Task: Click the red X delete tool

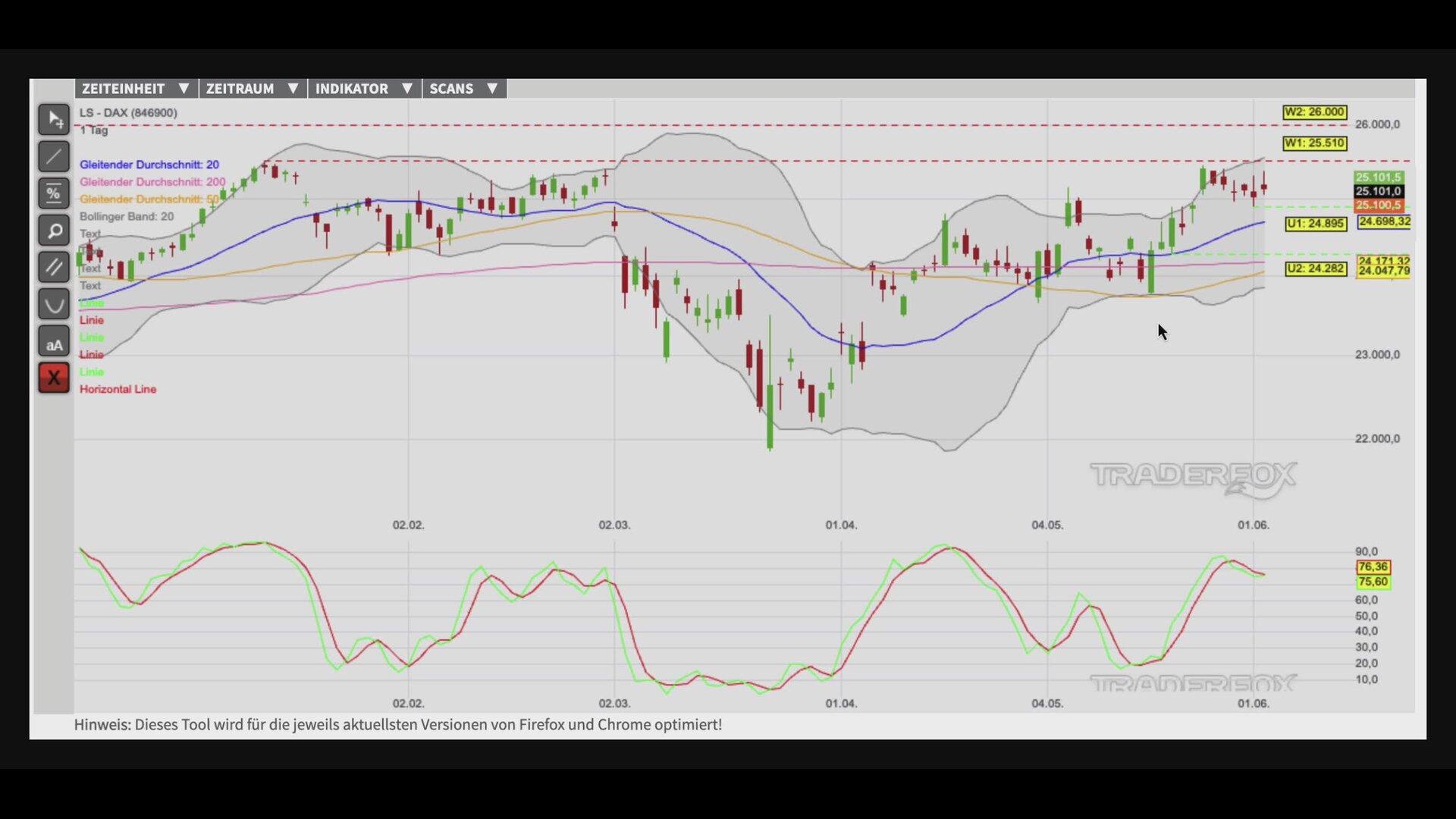Action: (54, 378)
